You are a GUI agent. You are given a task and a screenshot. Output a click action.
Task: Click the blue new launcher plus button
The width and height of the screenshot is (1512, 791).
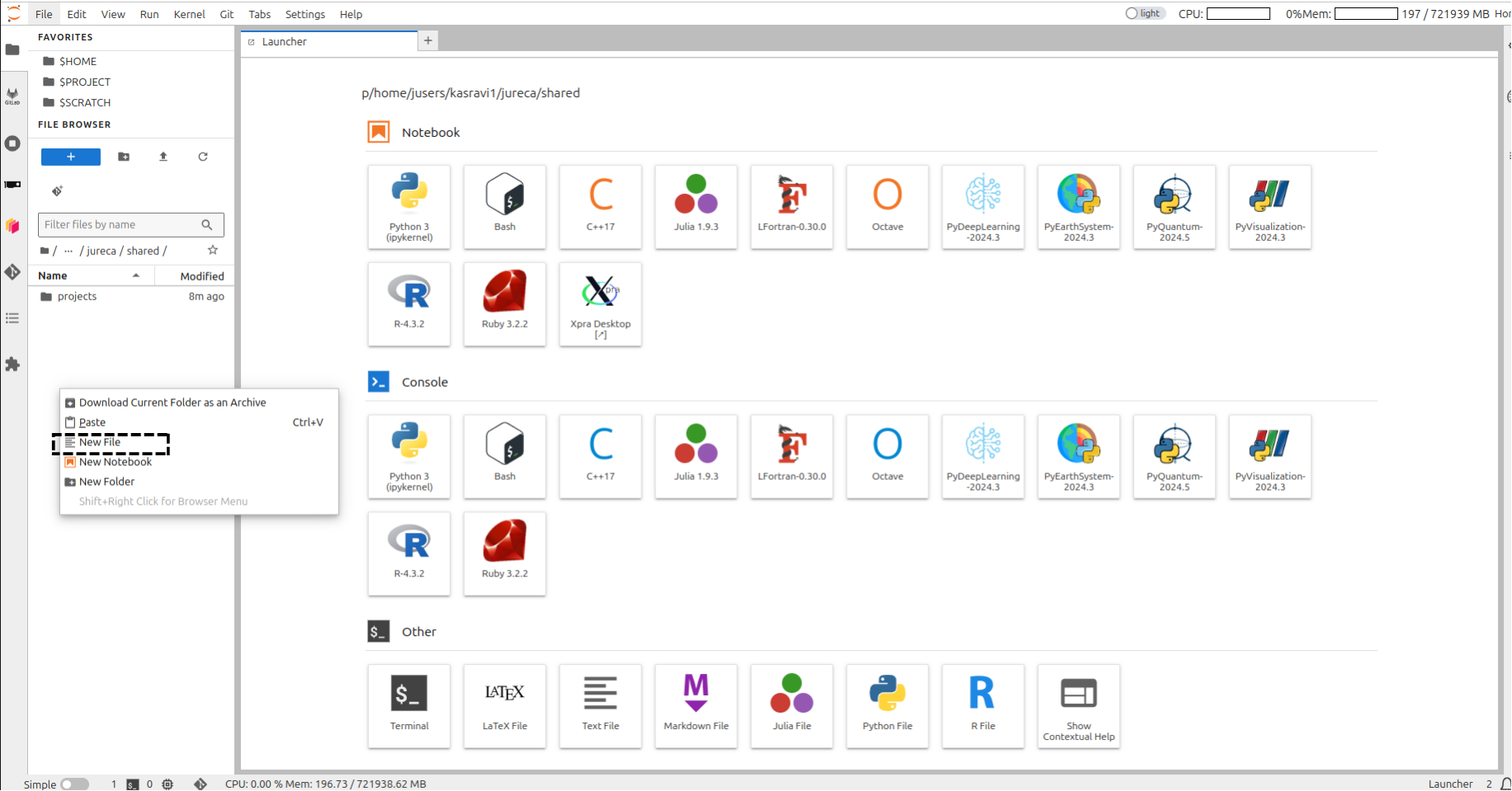pos(71,157)
